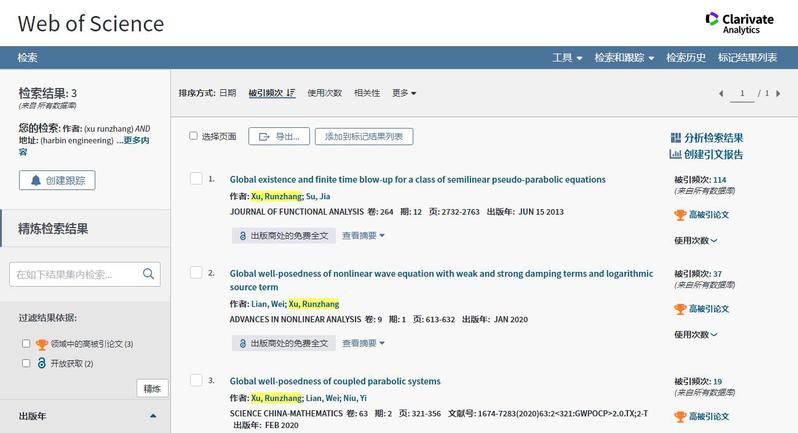Screen dimensions: 798x433
Task: Open search history (检索历史) in the nav bar
Action: [x=686, y=58]
